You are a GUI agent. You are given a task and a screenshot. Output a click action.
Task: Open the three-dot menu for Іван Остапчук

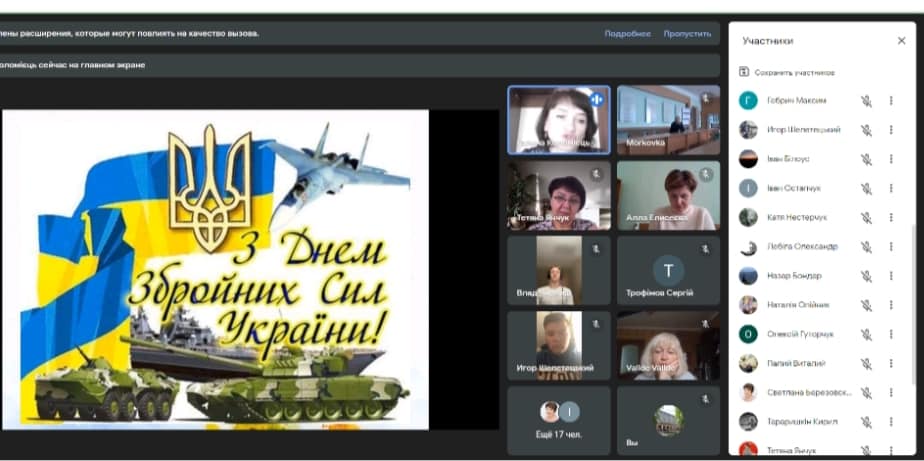pos(891,189)
